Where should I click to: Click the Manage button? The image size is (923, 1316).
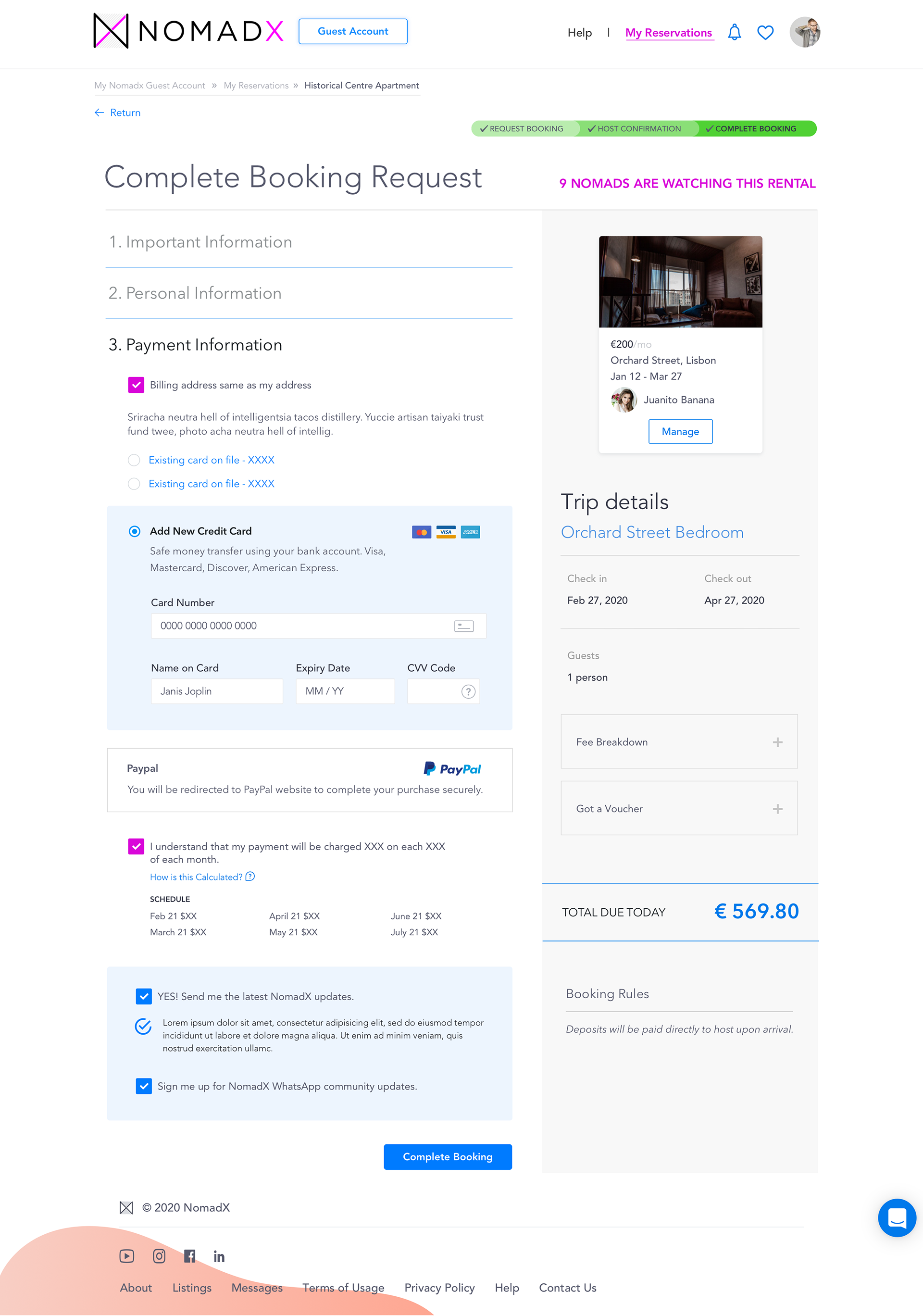click(x=680, y=432)
